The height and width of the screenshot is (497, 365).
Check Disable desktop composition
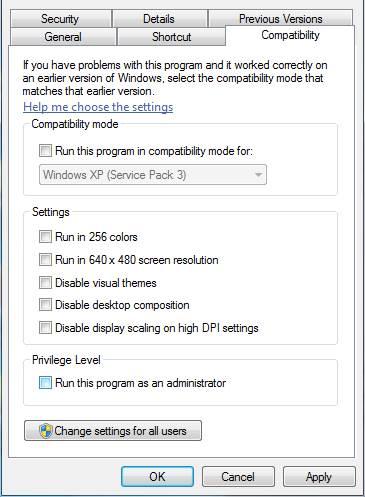pyautogui.click(x=45, y=305)
